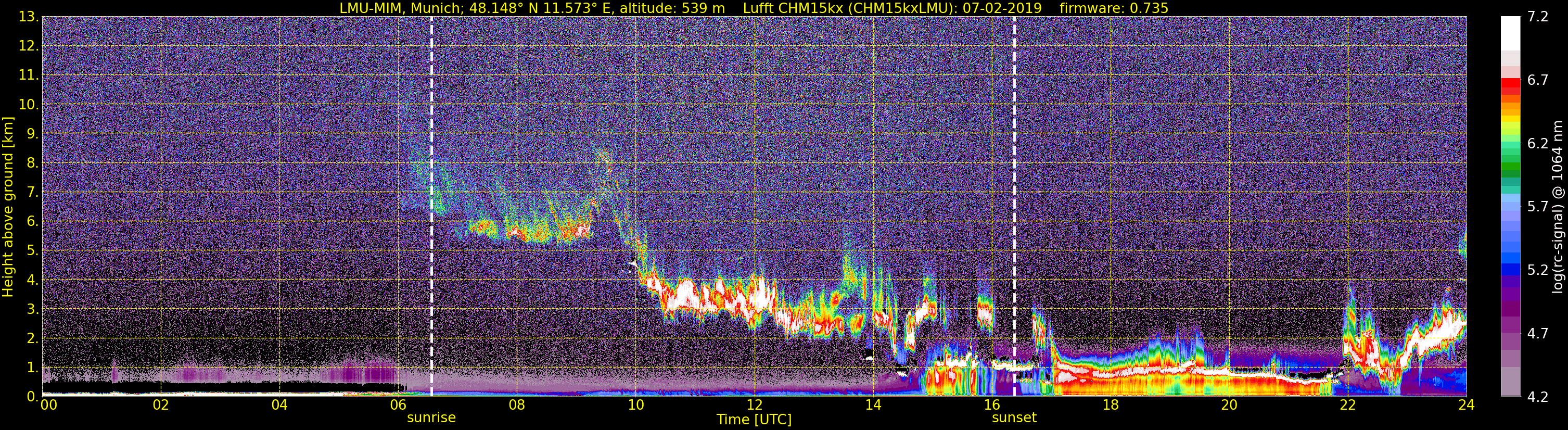Click the height axis tick label 2
Viewport: 1568px width, 430px height.
(32, 338)
